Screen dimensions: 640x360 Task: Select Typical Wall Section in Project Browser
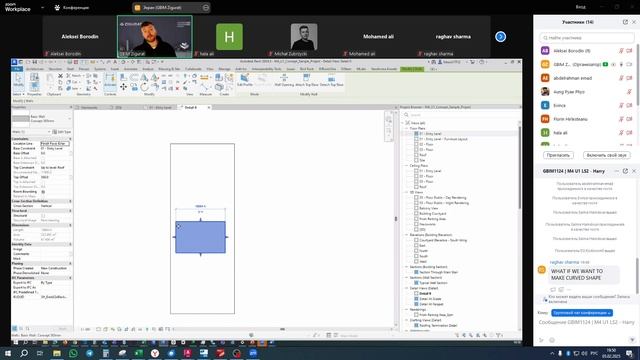click(x=433, y=282)
